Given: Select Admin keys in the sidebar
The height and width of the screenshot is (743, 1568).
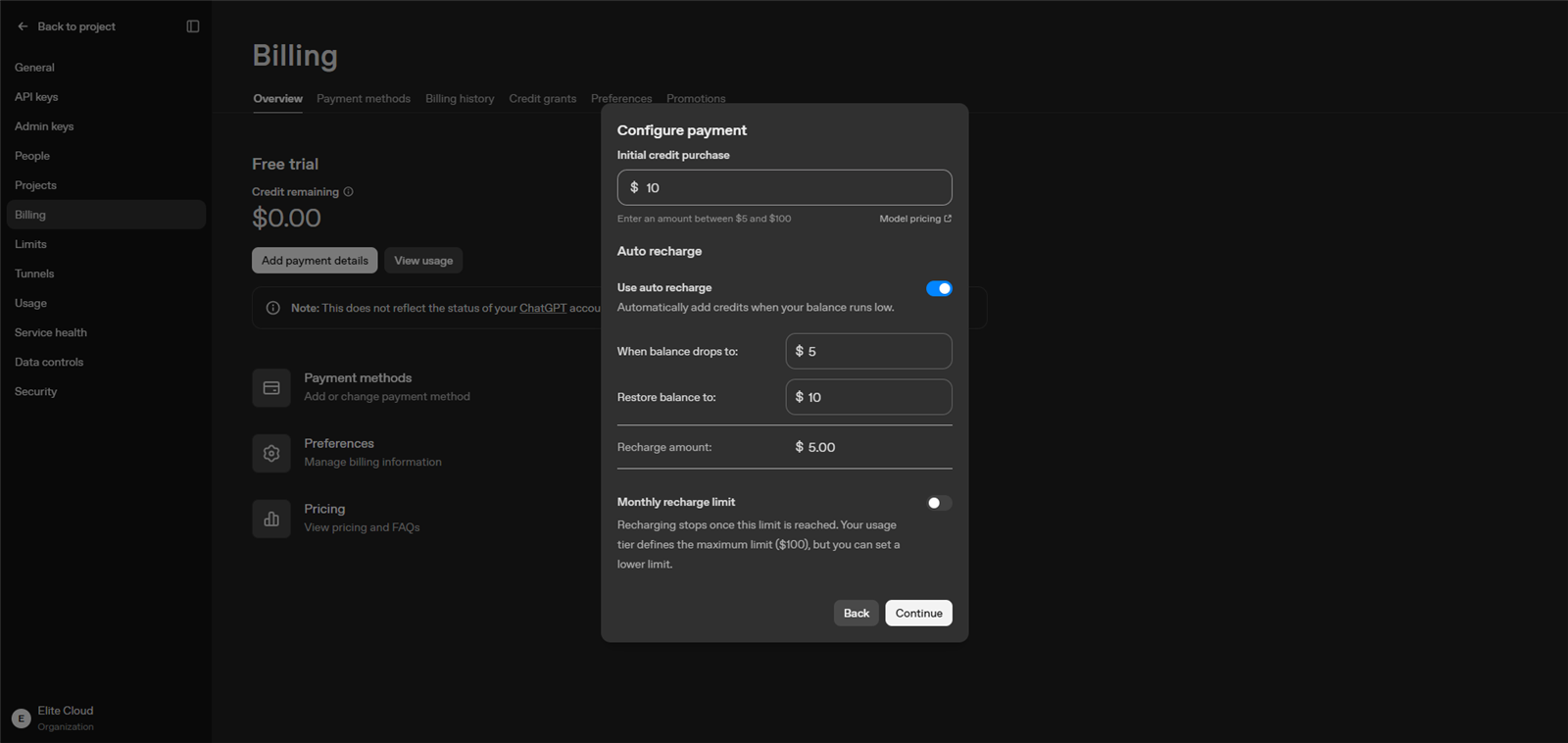Looking at the screenshot, I should coord(106,126).
